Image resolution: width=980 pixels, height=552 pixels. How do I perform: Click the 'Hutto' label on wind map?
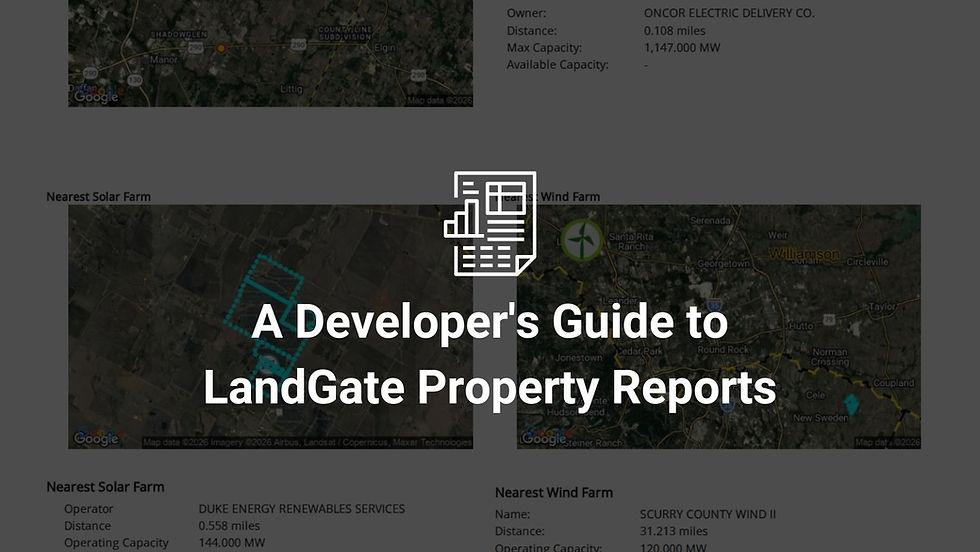(x=801, y=326)
